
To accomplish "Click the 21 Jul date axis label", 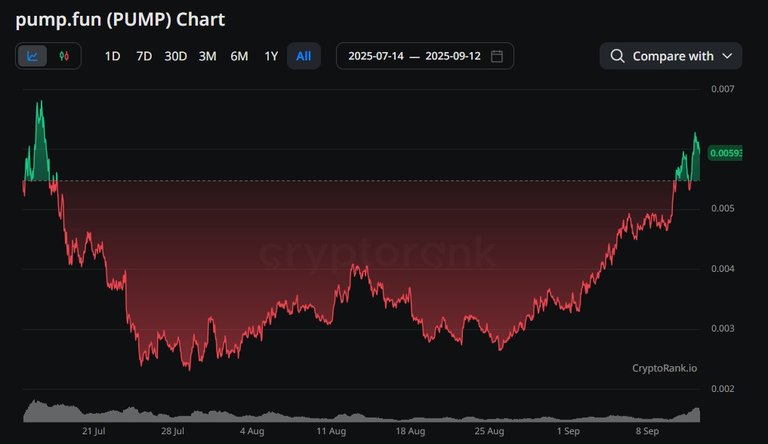I will (94, 431).
